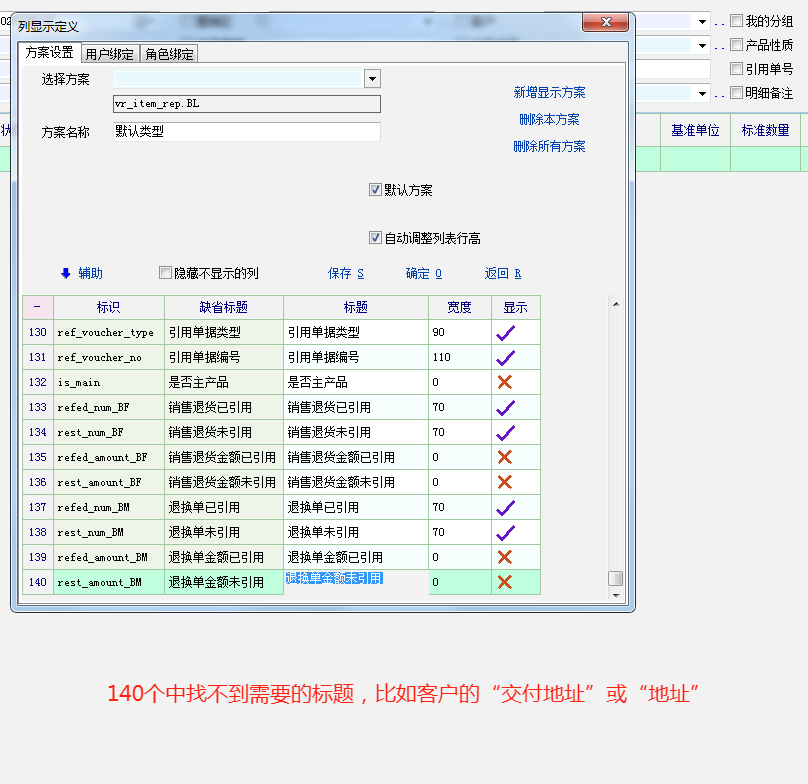Click the red X for row 140 rest_amount_BM
The height and width of the screenshot is (784, 808).
(505, 582)
